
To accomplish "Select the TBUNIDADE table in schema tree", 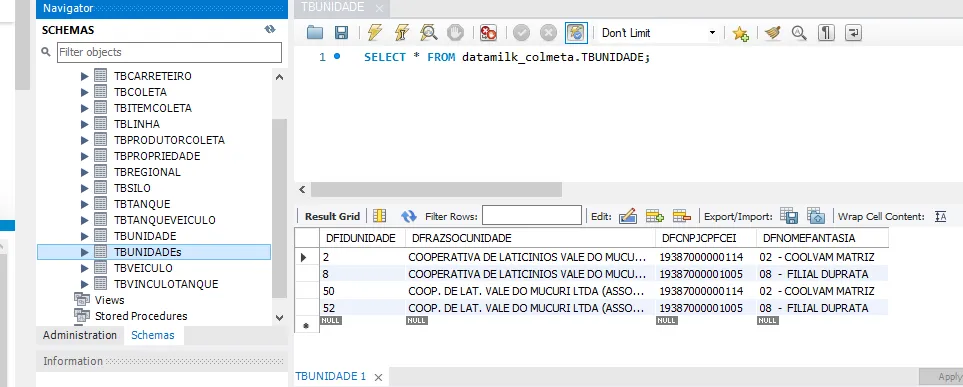I will 145,236.
